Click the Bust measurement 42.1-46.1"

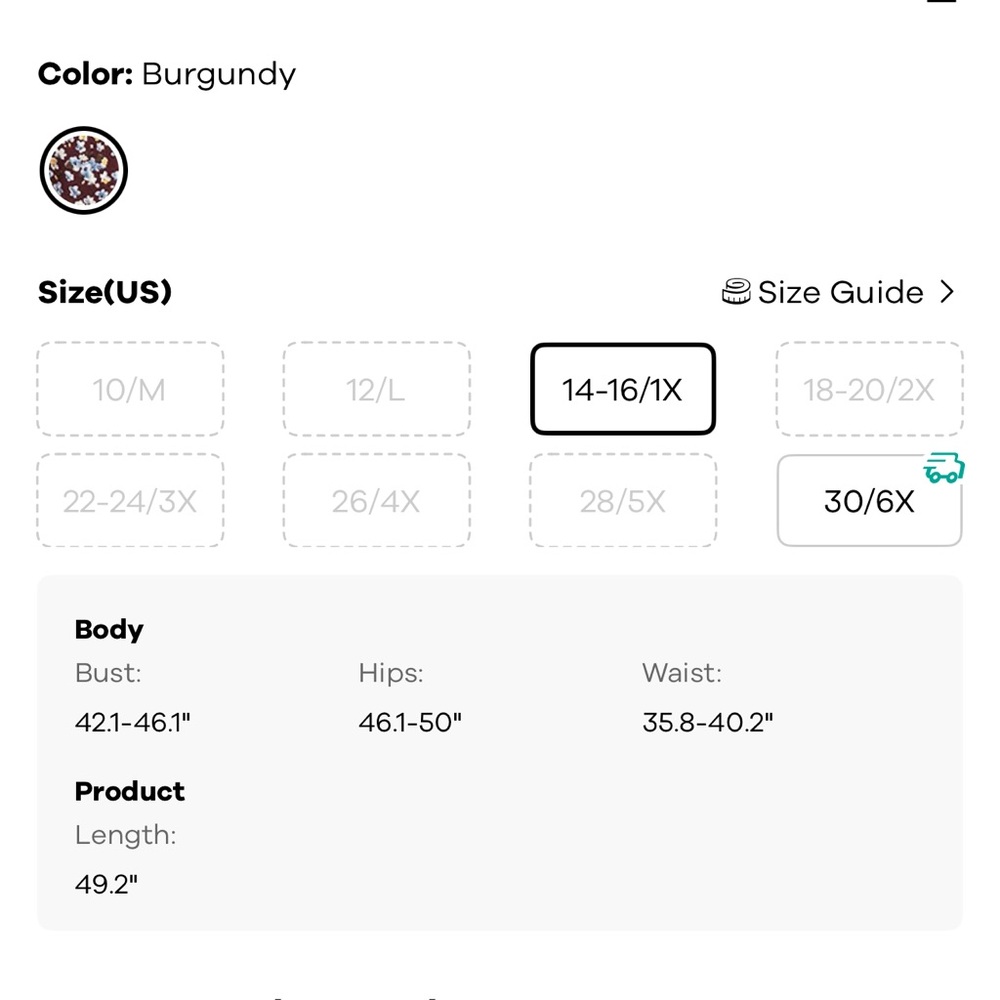pos(133,723)
